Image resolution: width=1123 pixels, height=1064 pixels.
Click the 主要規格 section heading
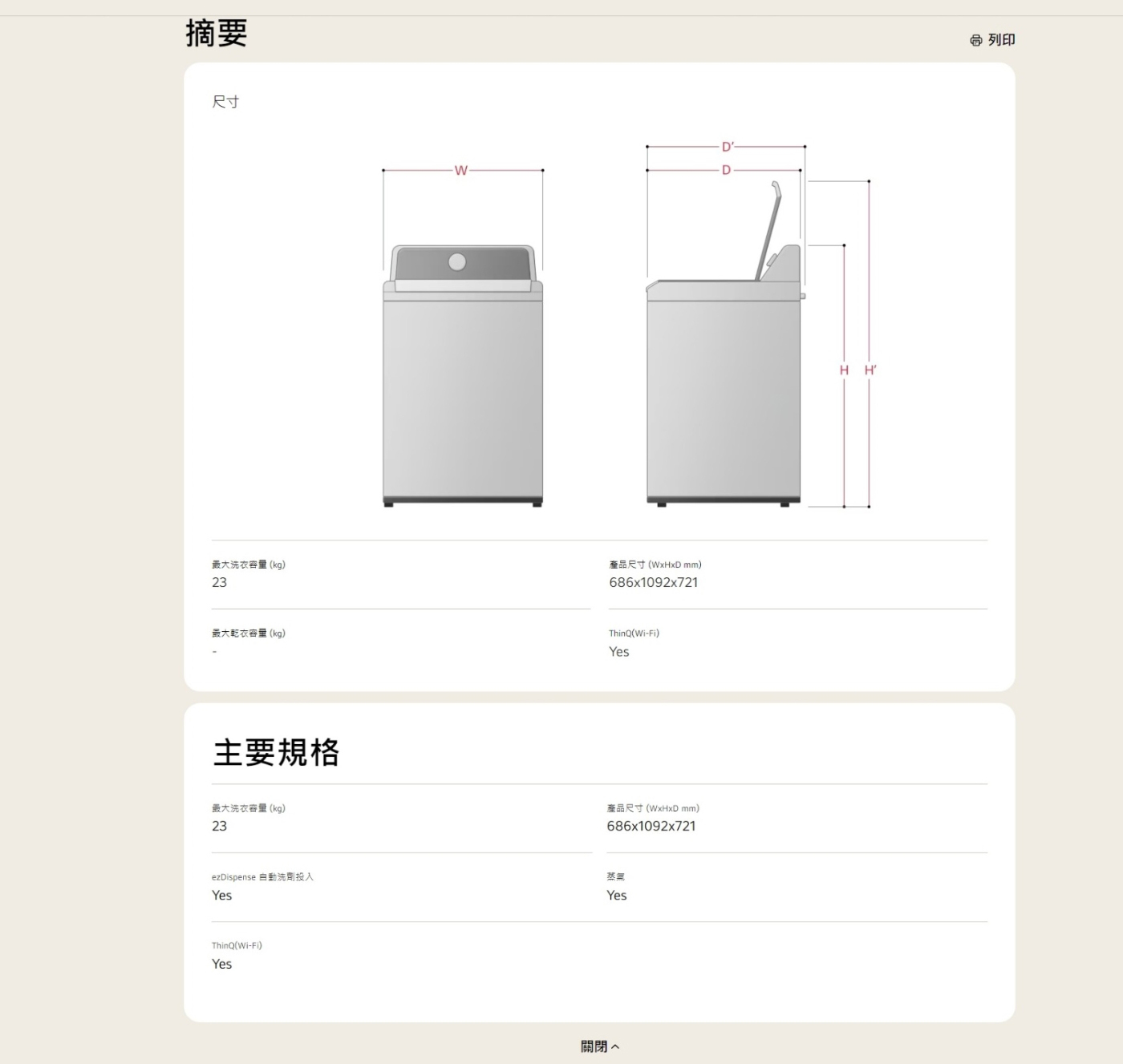(x=276, y=752)
